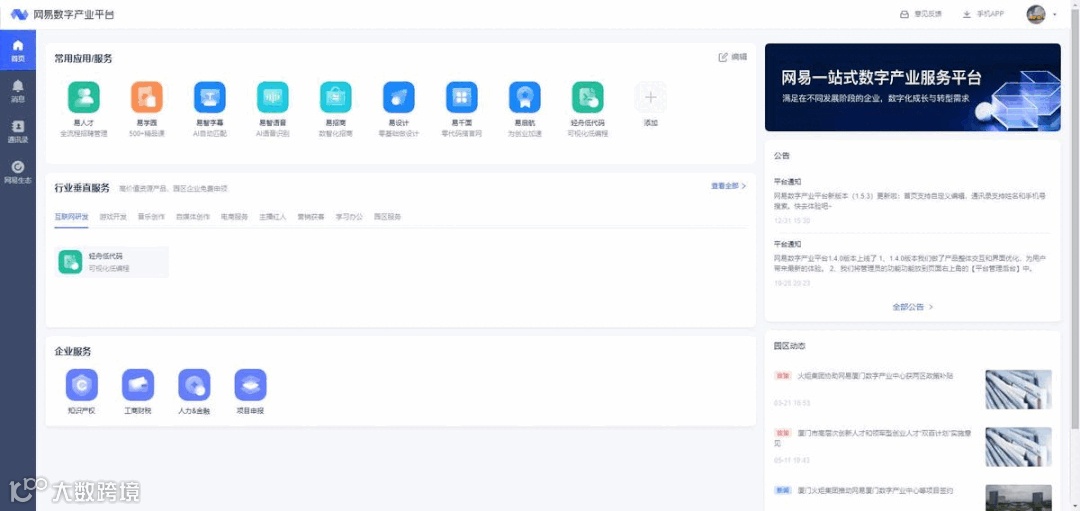Click the 手机APP download icon in header

[967, 14]
